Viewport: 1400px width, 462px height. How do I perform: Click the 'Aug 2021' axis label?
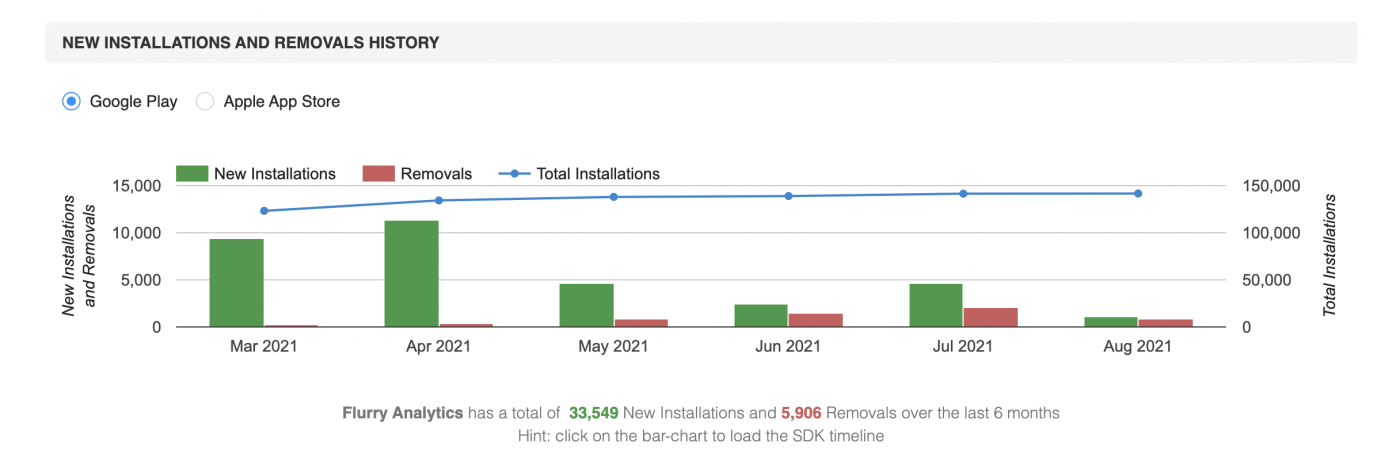(1138, 347)
